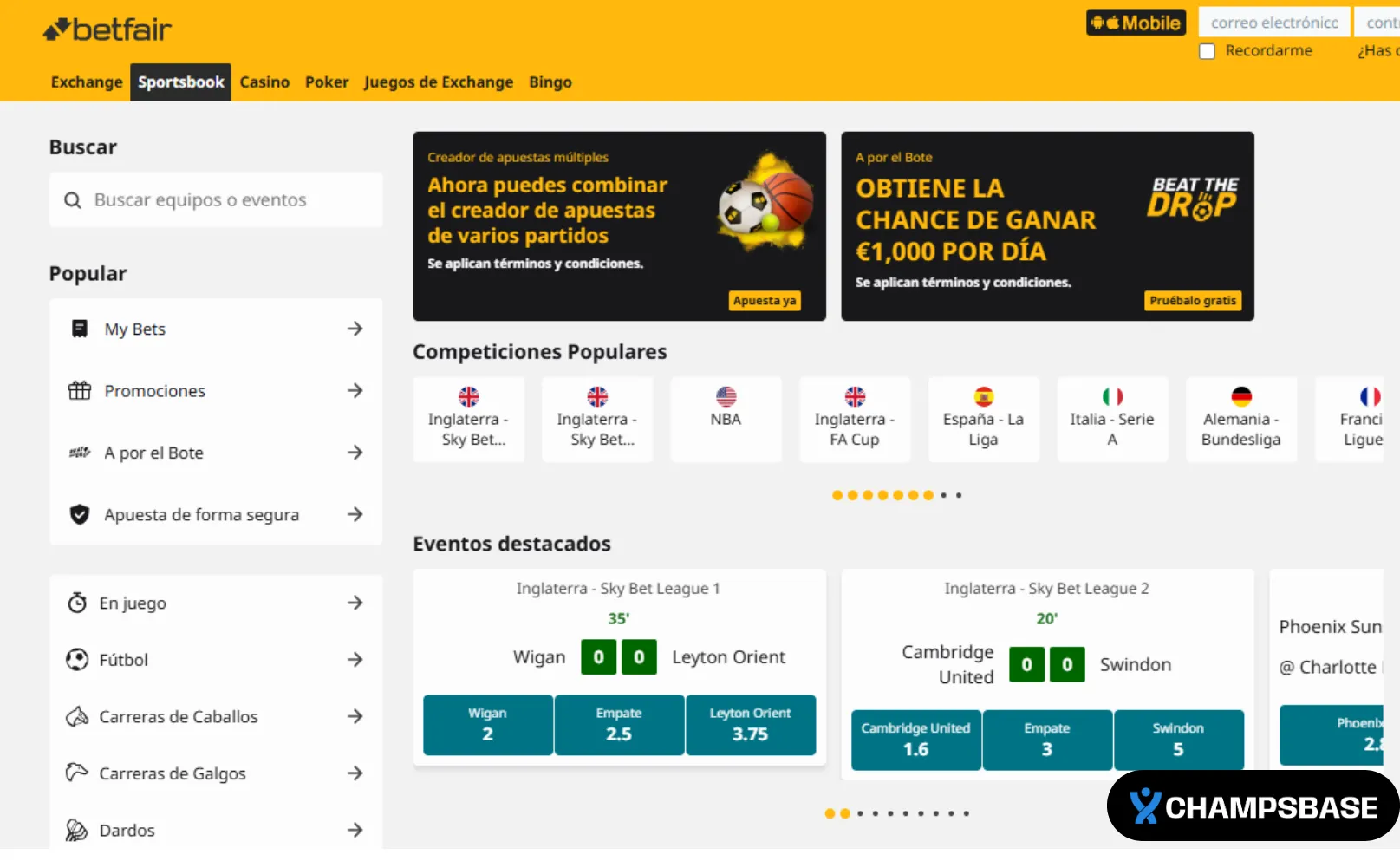Open Promociones via the right arrow
1400x861 pixels.
355,390
